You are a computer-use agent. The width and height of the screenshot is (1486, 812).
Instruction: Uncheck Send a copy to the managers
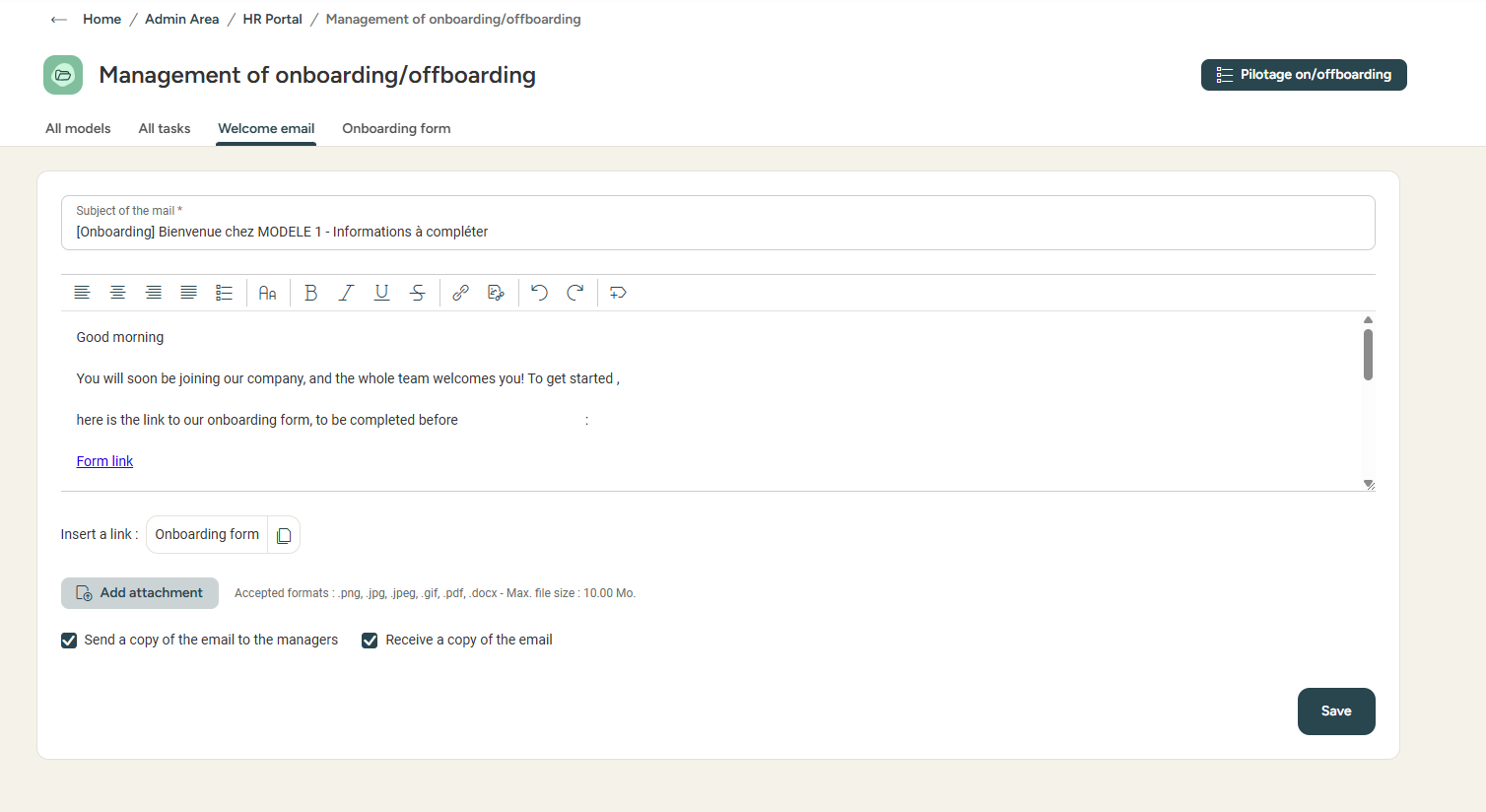pyautogui.click(x=69, y=641)
